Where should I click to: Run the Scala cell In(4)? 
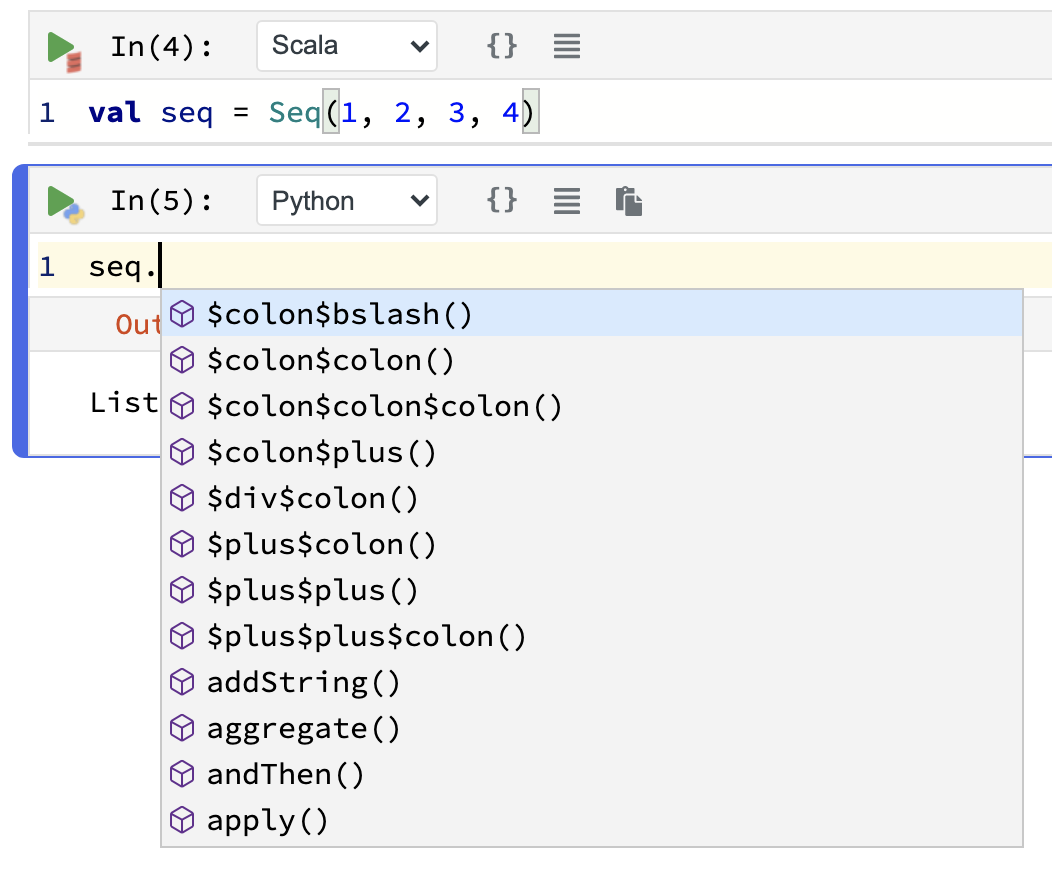(x=60, y=45)
